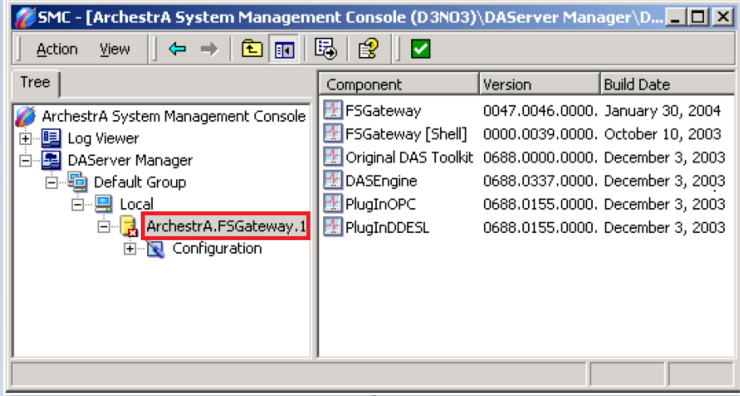Sort by the Version column header
Image resolution: width=740 pixels, height=396 pixels.
[x=539, y=84]
